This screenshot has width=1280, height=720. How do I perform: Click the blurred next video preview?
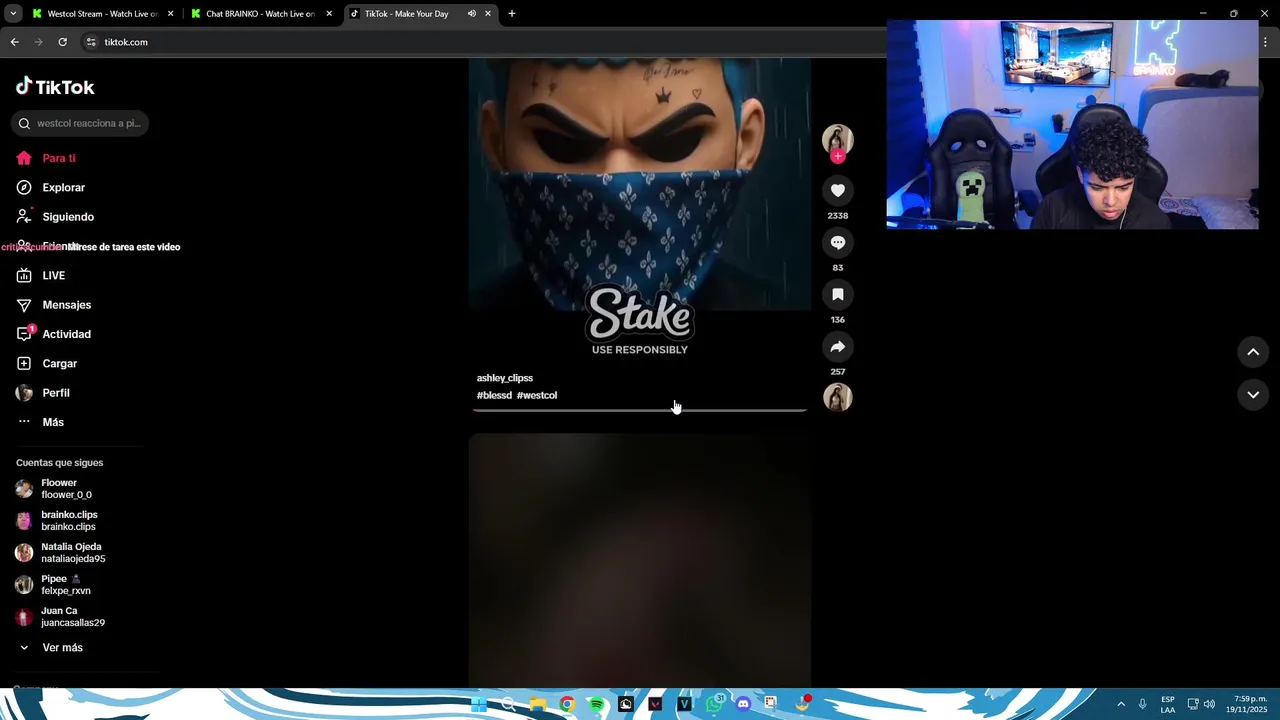(x=640, y=560)
